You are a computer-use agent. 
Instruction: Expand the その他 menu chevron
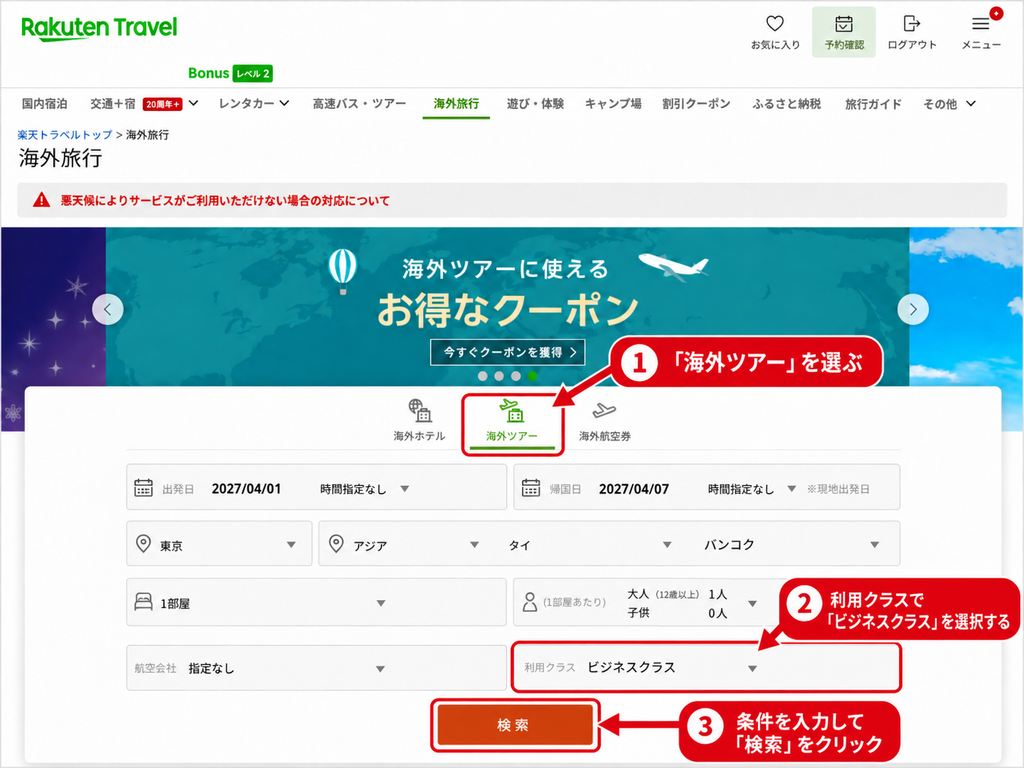point(971,104)
